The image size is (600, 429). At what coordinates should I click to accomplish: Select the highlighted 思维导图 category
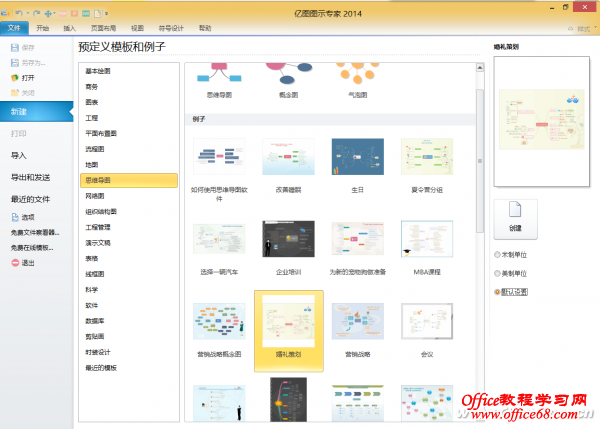[x=129, y=180]
